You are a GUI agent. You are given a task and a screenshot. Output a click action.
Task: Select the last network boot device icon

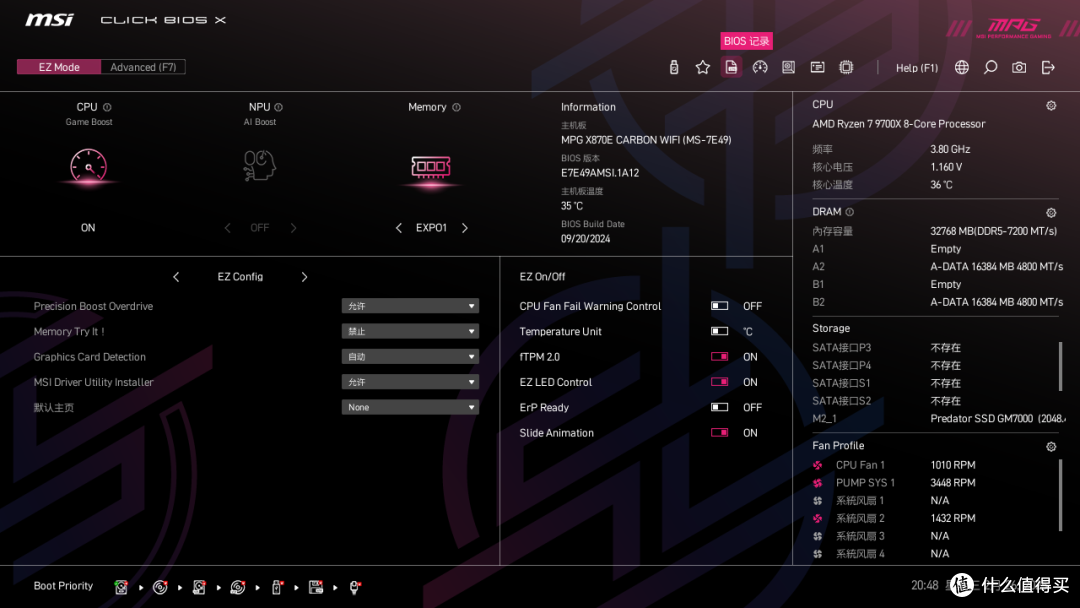(x=355, y=587)
